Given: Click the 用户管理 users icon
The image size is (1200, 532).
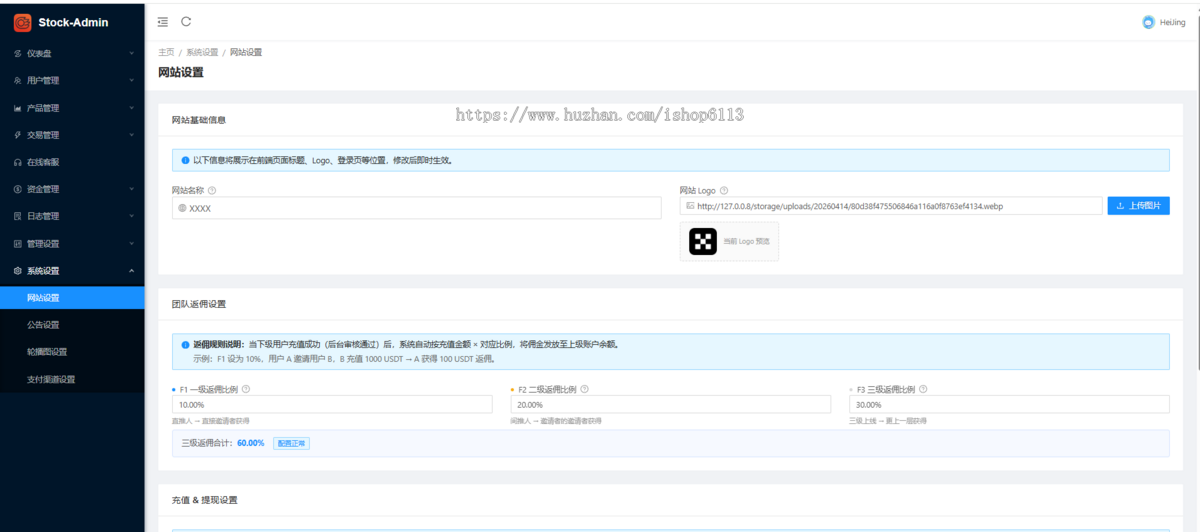Looking at the screenshot, I should tap(18, 80).
